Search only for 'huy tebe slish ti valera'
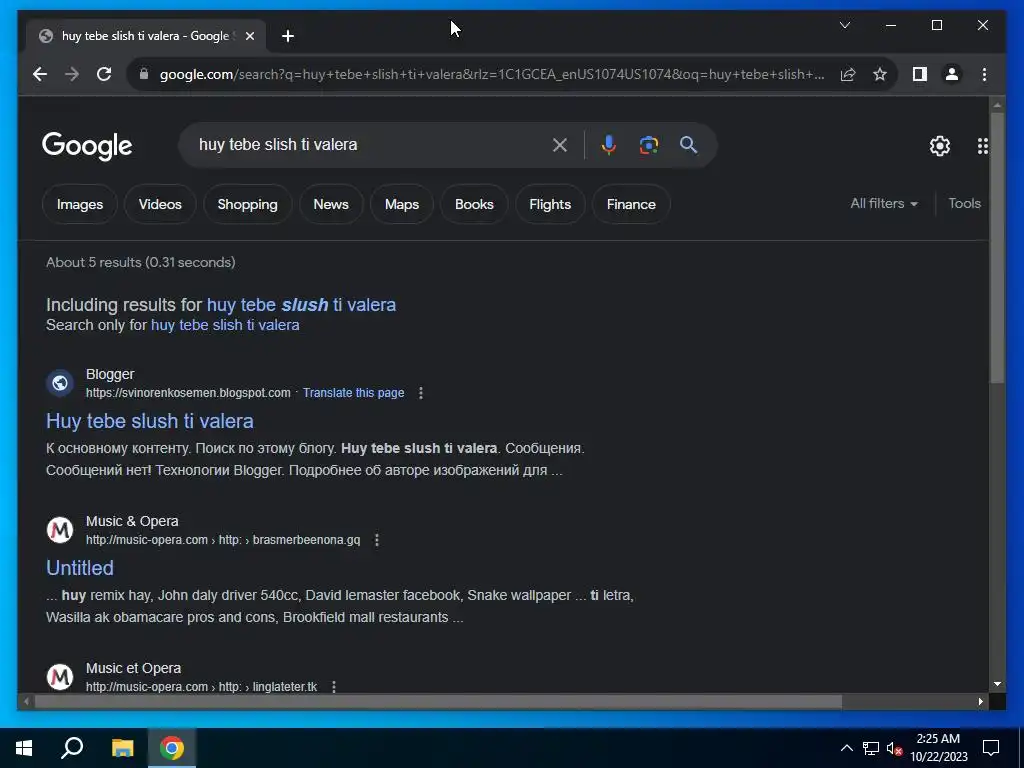This screenshot has height=768, width=1024. point(225,325)
